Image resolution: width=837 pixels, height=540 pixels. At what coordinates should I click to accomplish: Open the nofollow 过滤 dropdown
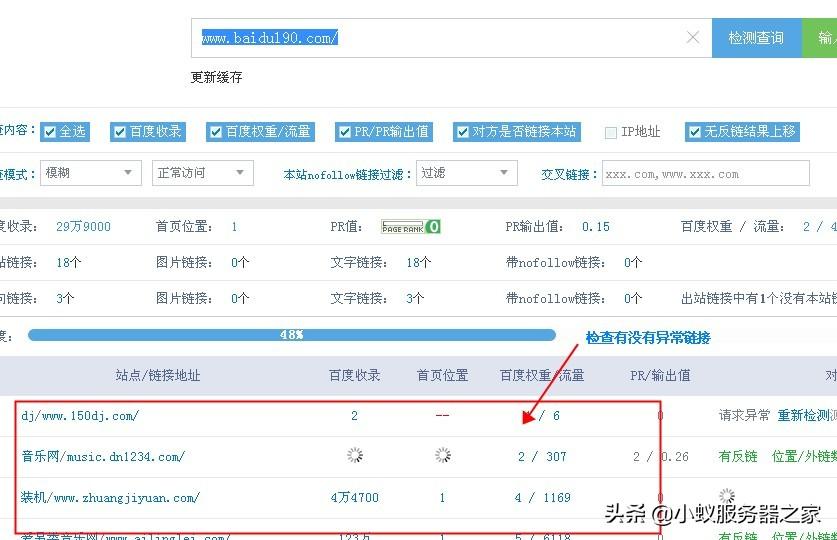pyautogui.click(x=466, y=173)
